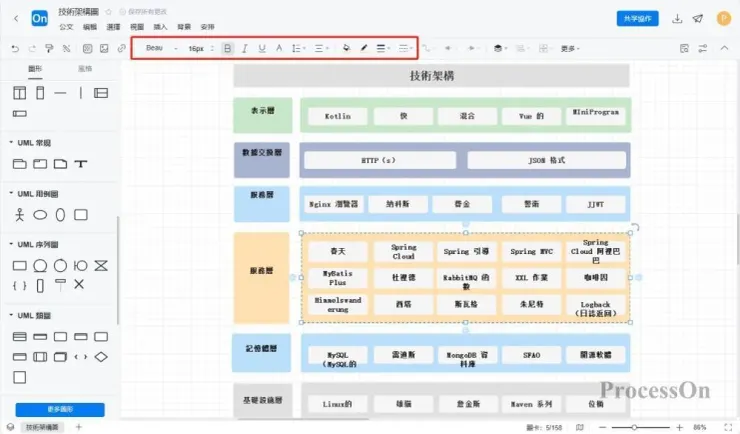Viewport: 740px width, 434px height.
Task: Insert an image via picture icon
Action: pyautogui.click(x=104, y=48)
